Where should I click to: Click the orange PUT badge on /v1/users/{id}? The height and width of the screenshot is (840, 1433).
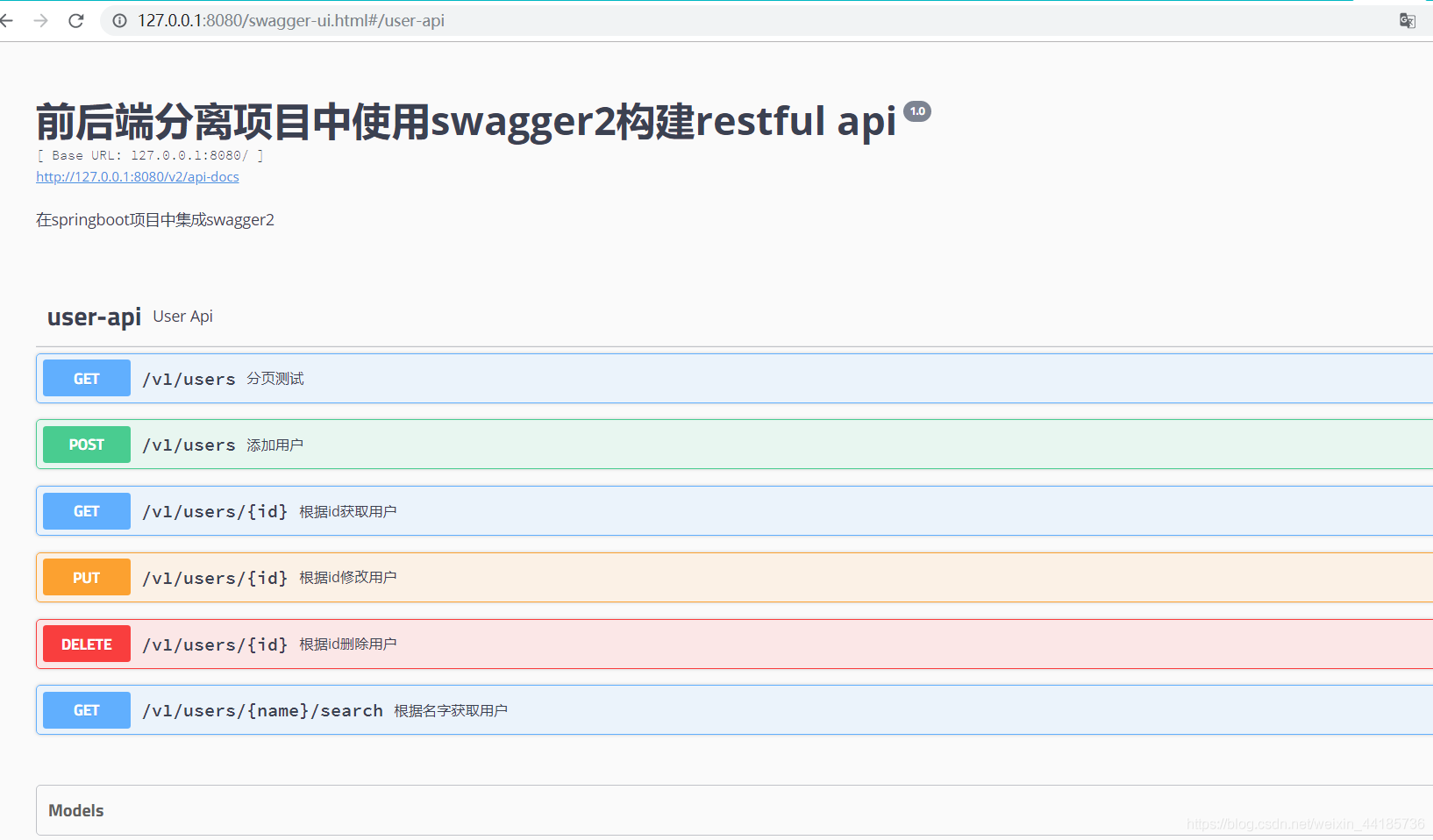coord(86,577)
